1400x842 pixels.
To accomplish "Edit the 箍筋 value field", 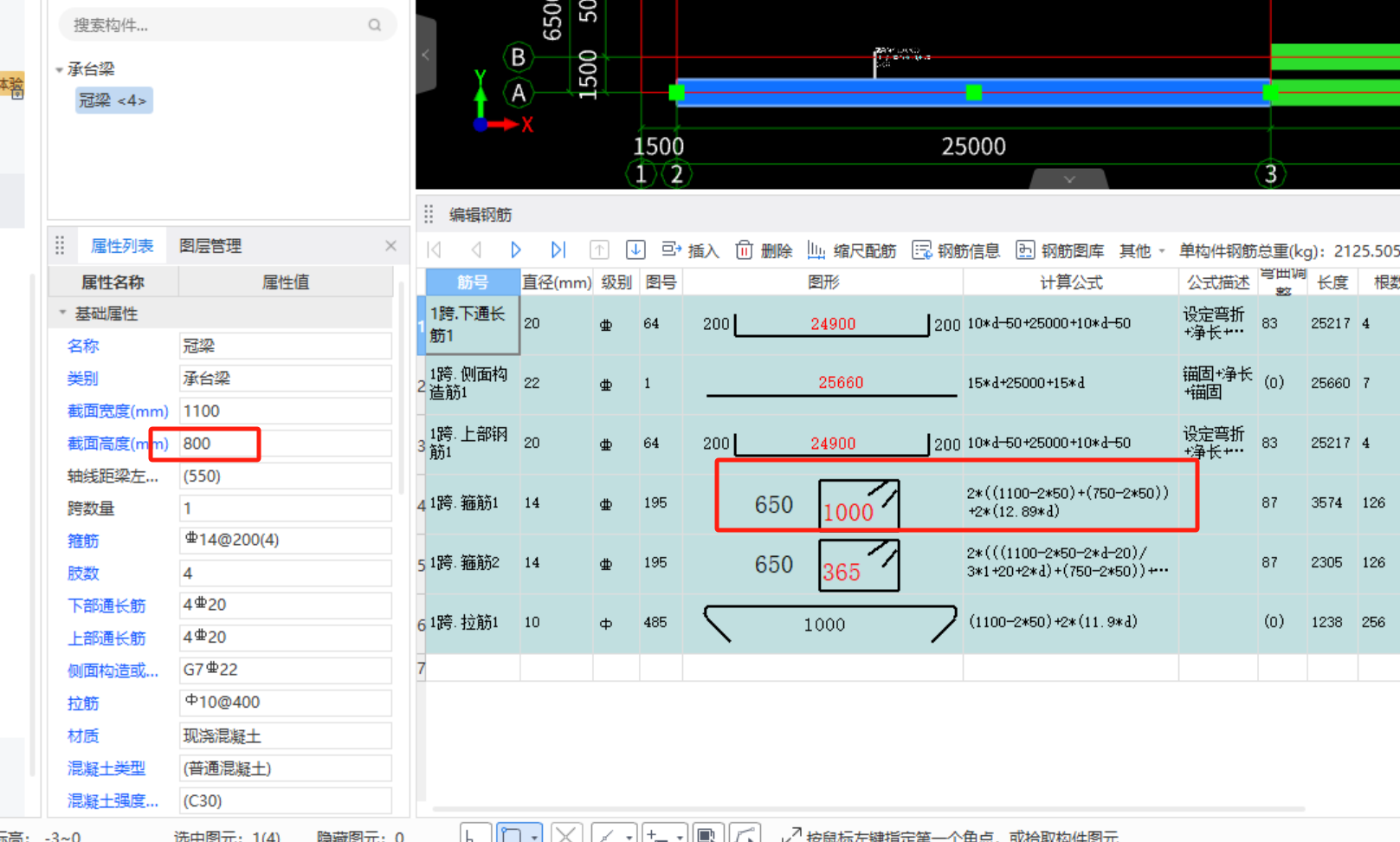I will (285, 541).
